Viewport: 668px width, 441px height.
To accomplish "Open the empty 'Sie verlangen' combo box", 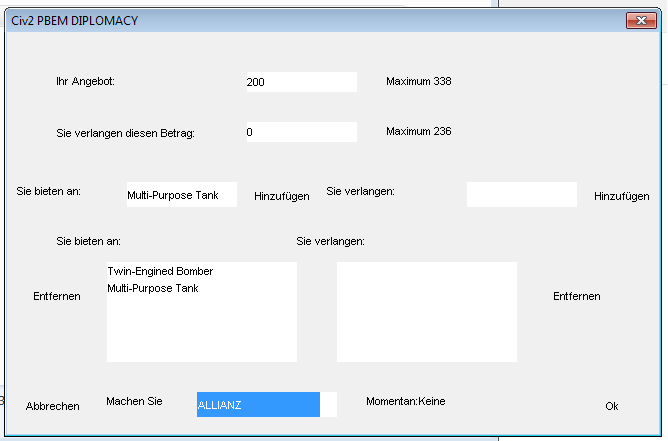I will point(521,194).
